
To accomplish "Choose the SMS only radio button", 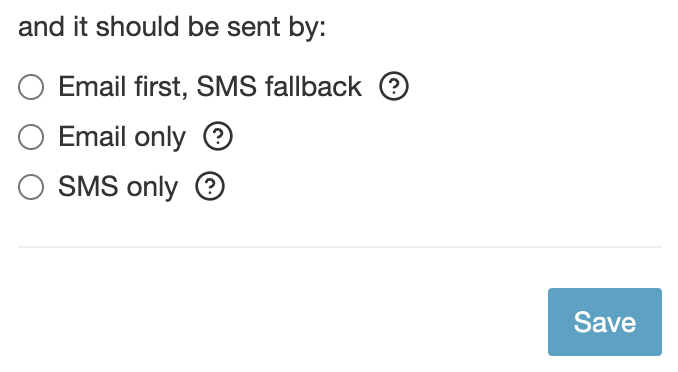I will (x=31, y=187).
